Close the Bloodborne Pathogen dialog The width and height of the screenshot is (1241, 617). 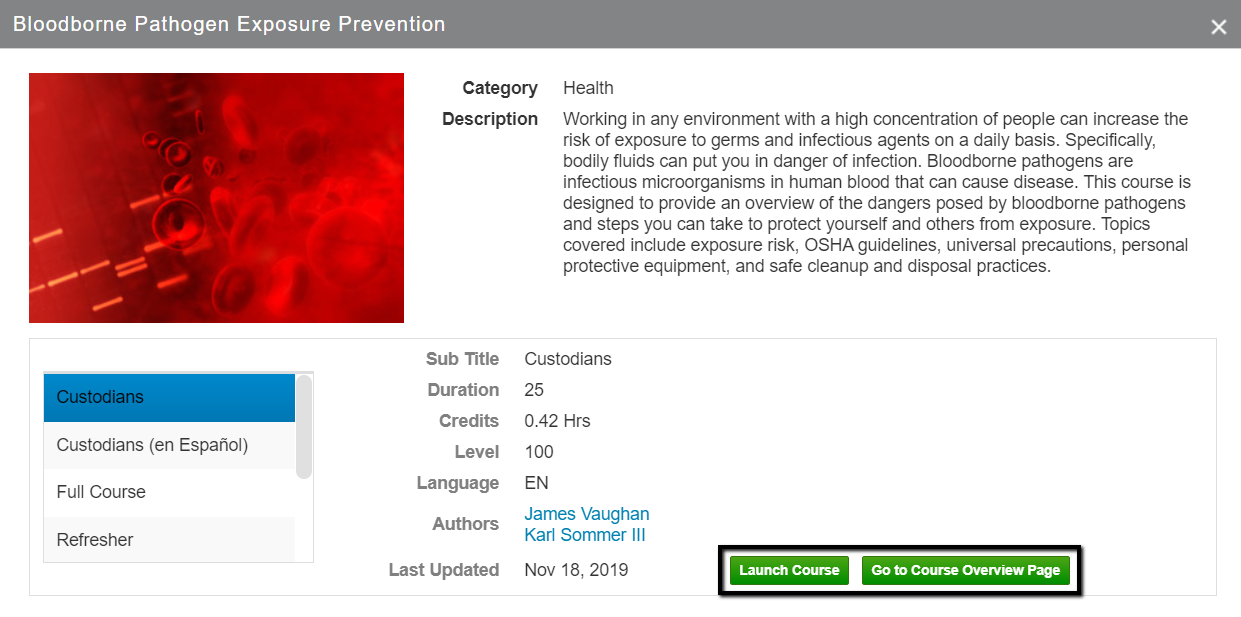coord(1218,27)
